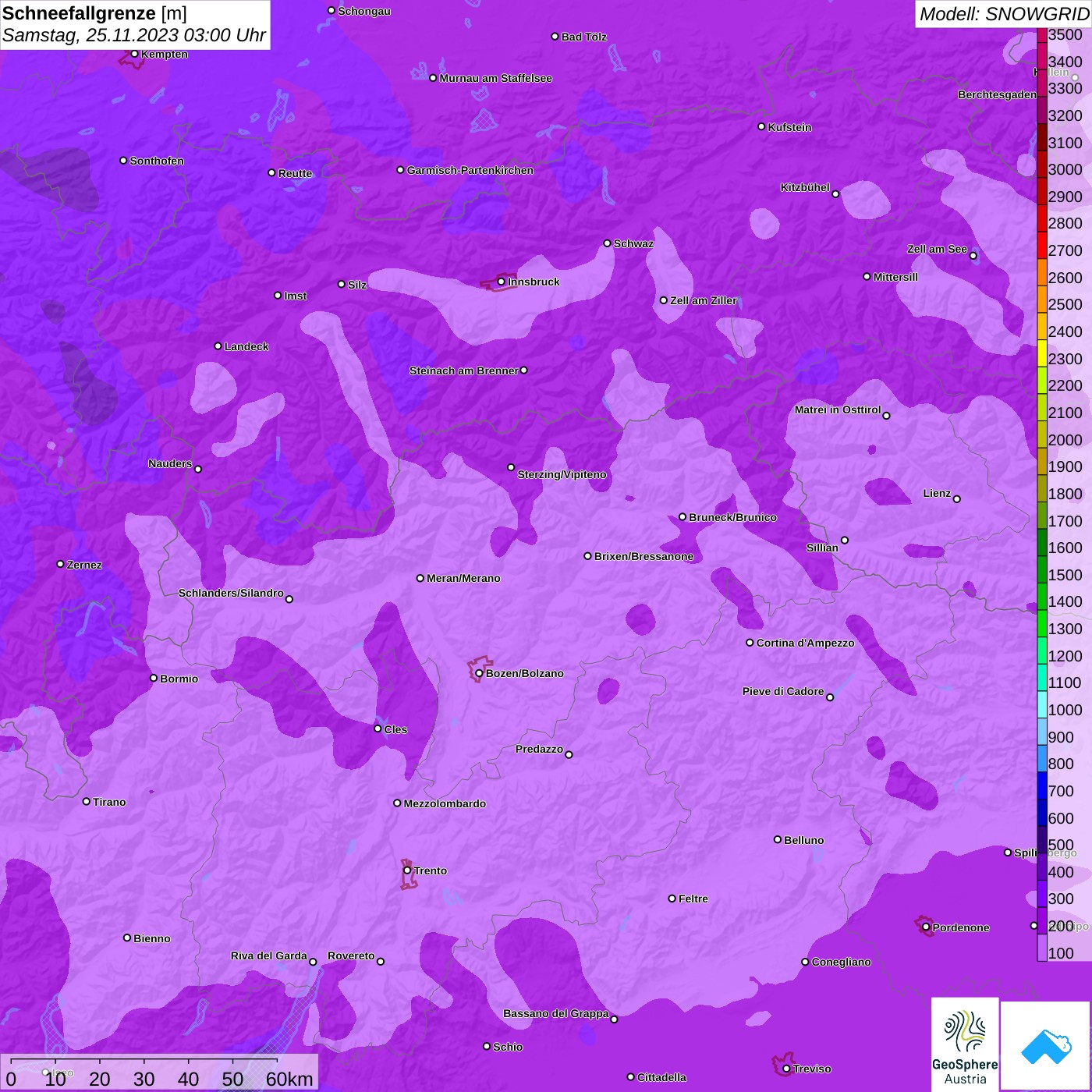
Task: Select the Garmisch-Partenkirchen marker dot
Action: click(x=401, y=170)
